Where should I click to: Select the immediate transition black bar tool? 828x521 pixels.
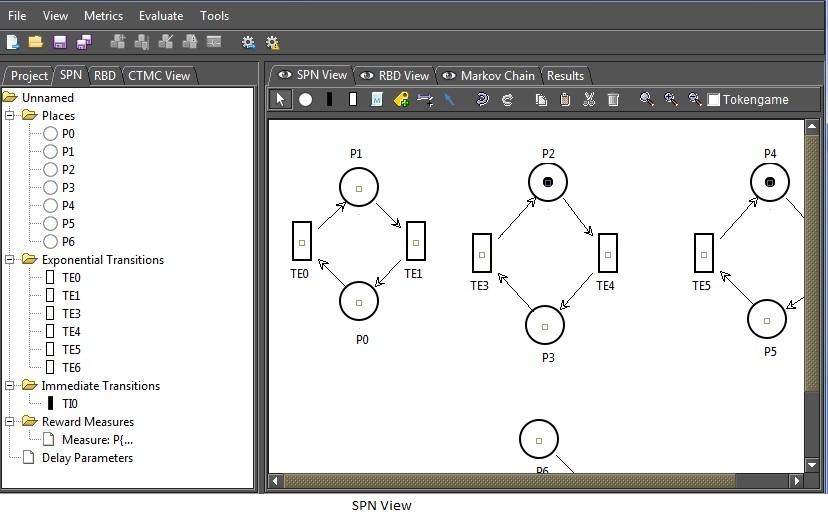pos(329,100)
